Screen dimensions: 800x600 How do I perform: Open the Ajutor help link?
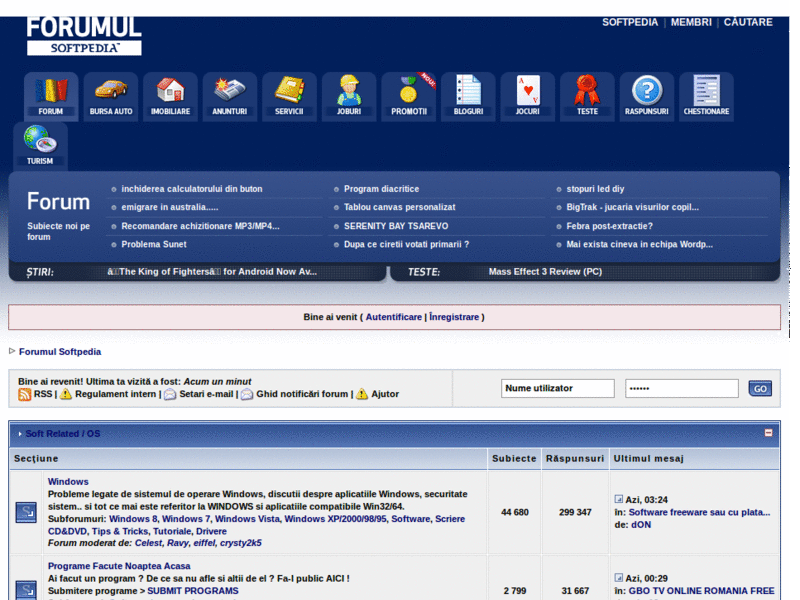[x=385, y=394]
